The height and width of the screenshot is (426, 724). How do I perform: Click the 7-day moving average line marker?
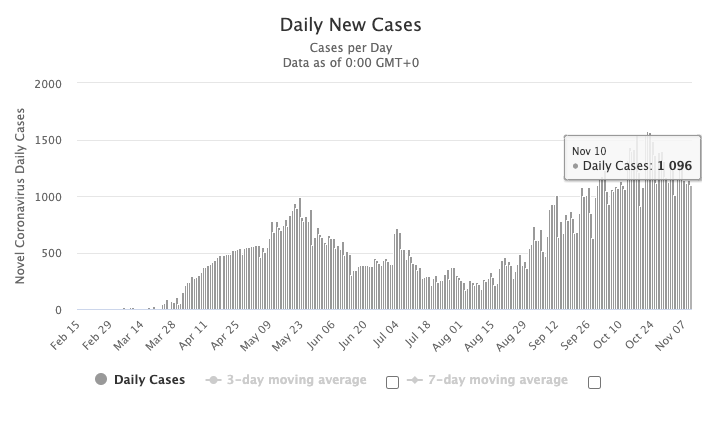[413, 380]
